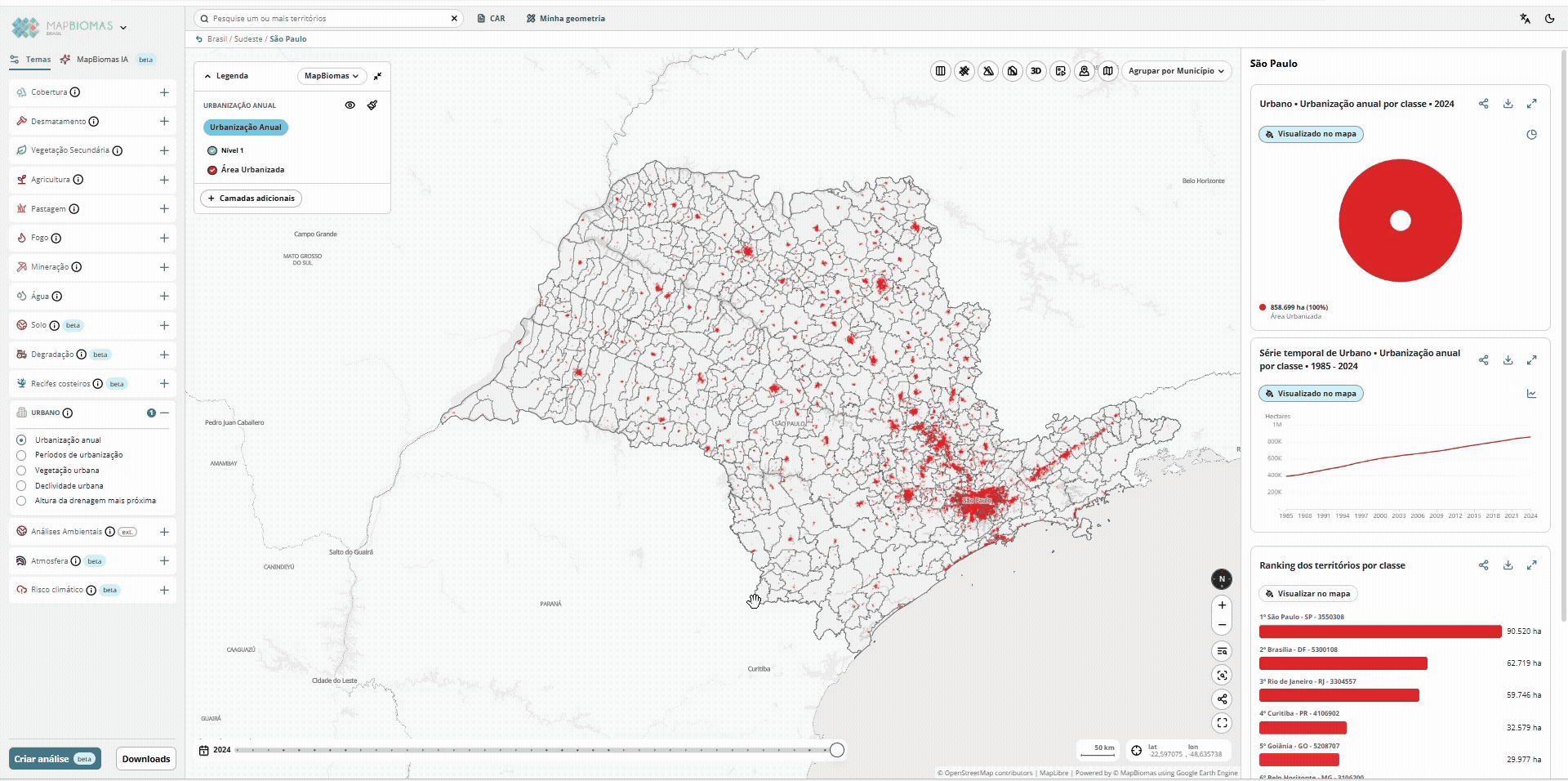Collapse the Urbano theme section
The width and height of the screenshot is (1568, 781).
point(164,413)
